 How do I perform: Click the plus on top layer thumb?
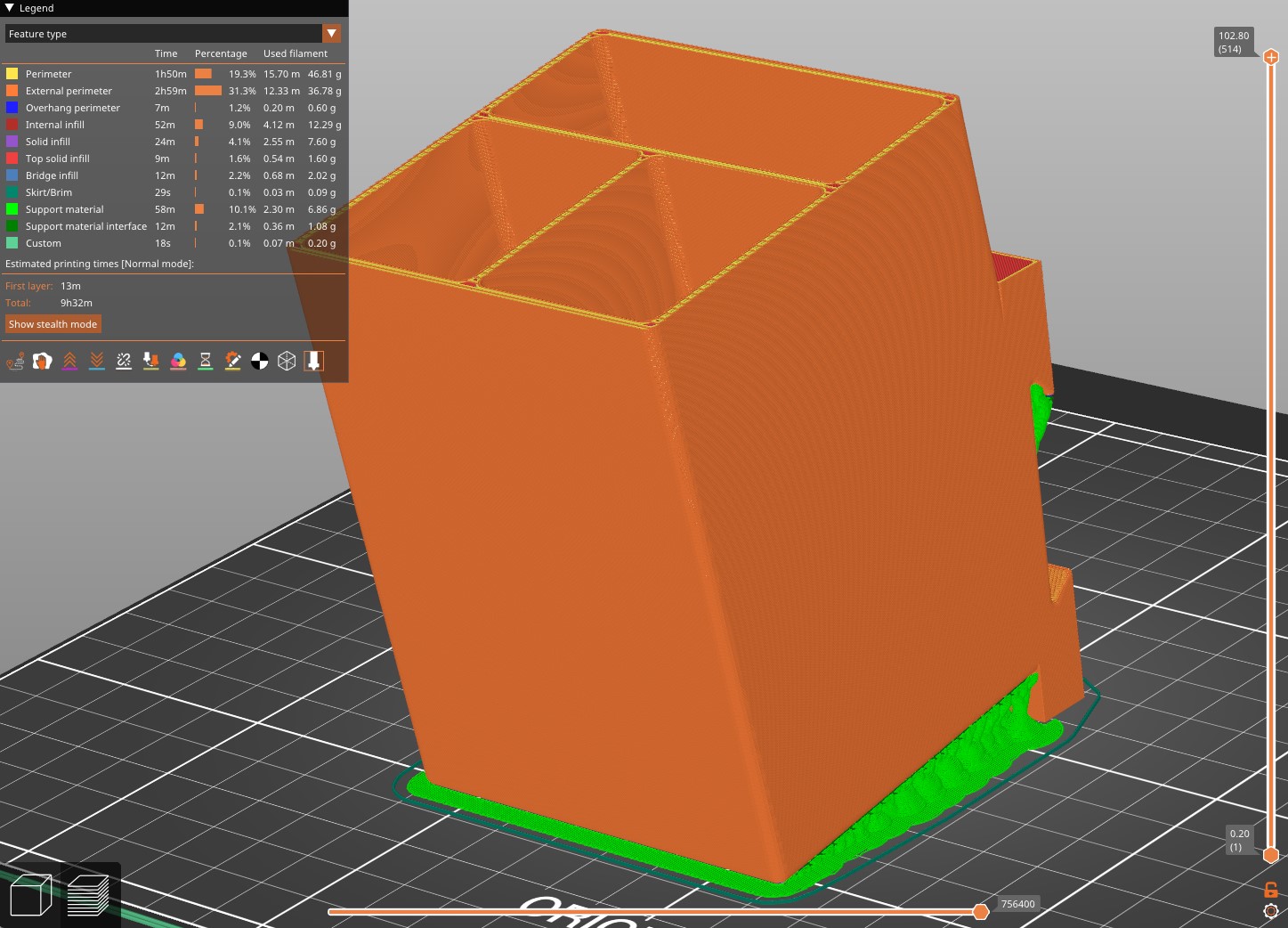coord(1271,57)
